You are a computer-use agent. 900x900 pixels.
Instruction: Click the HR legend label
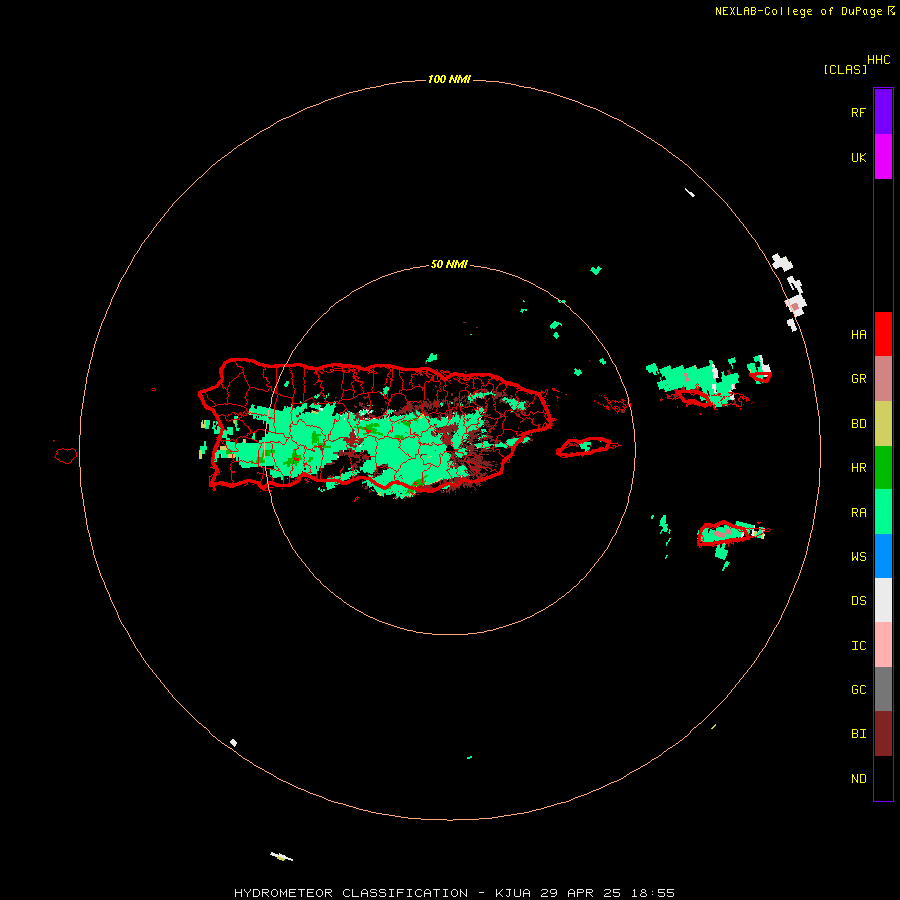pyautogui.click(x=858, y=468)
